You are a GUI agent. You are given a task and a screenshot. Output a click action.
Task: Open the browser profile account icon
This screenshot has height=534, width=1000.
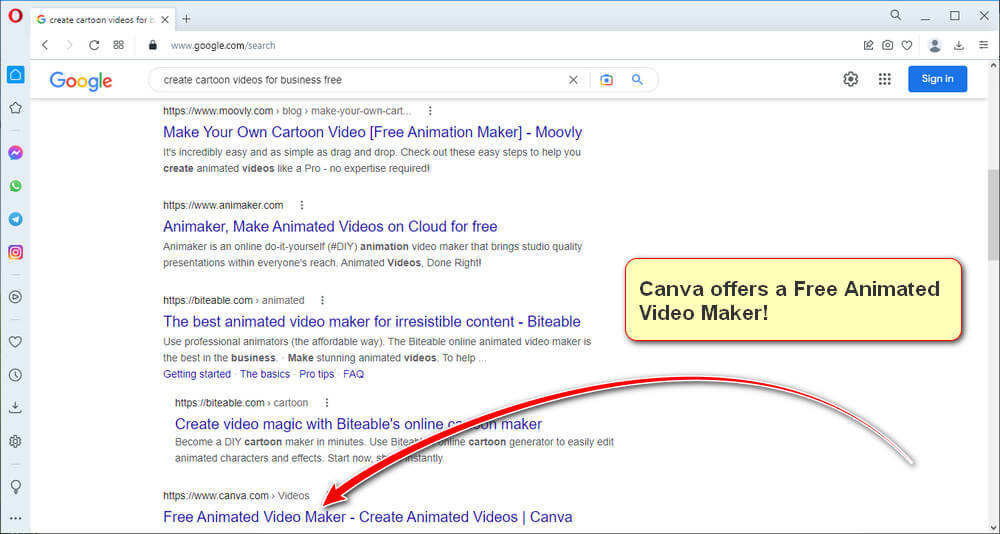tap(935, 45)
